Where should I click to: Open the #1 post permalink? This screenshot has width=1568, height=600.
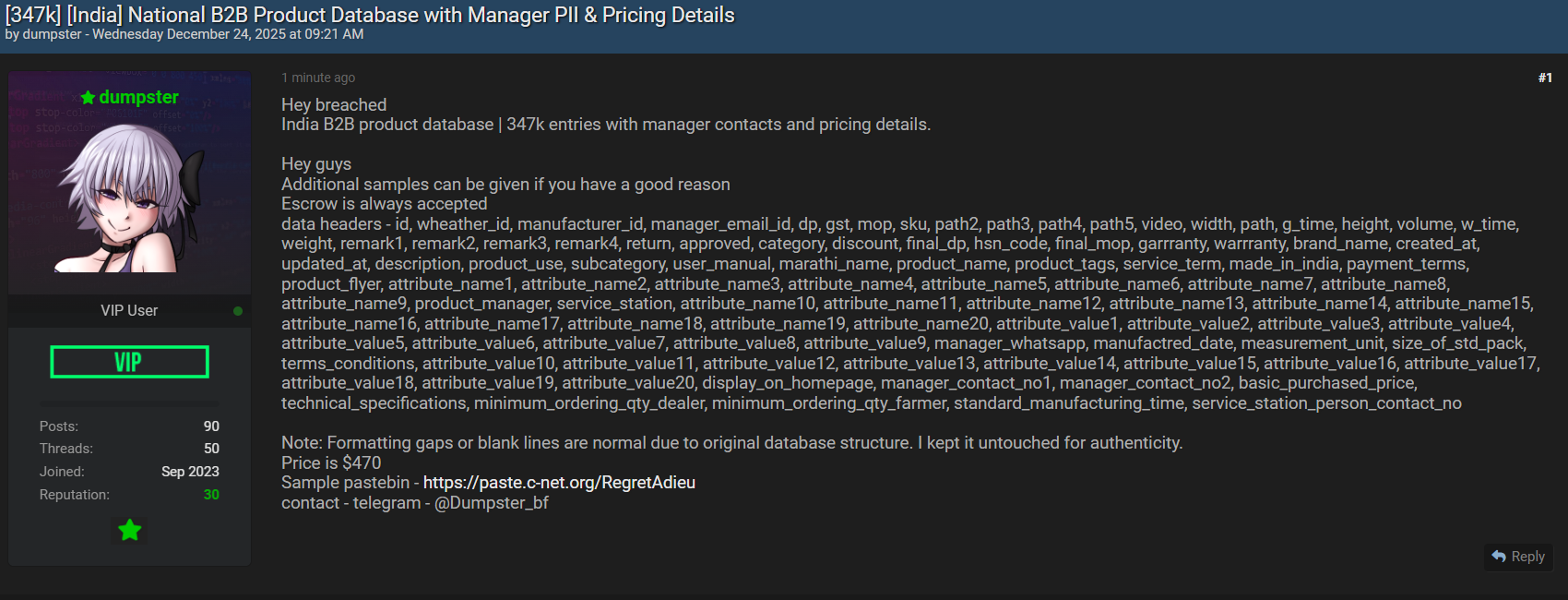1545,78
